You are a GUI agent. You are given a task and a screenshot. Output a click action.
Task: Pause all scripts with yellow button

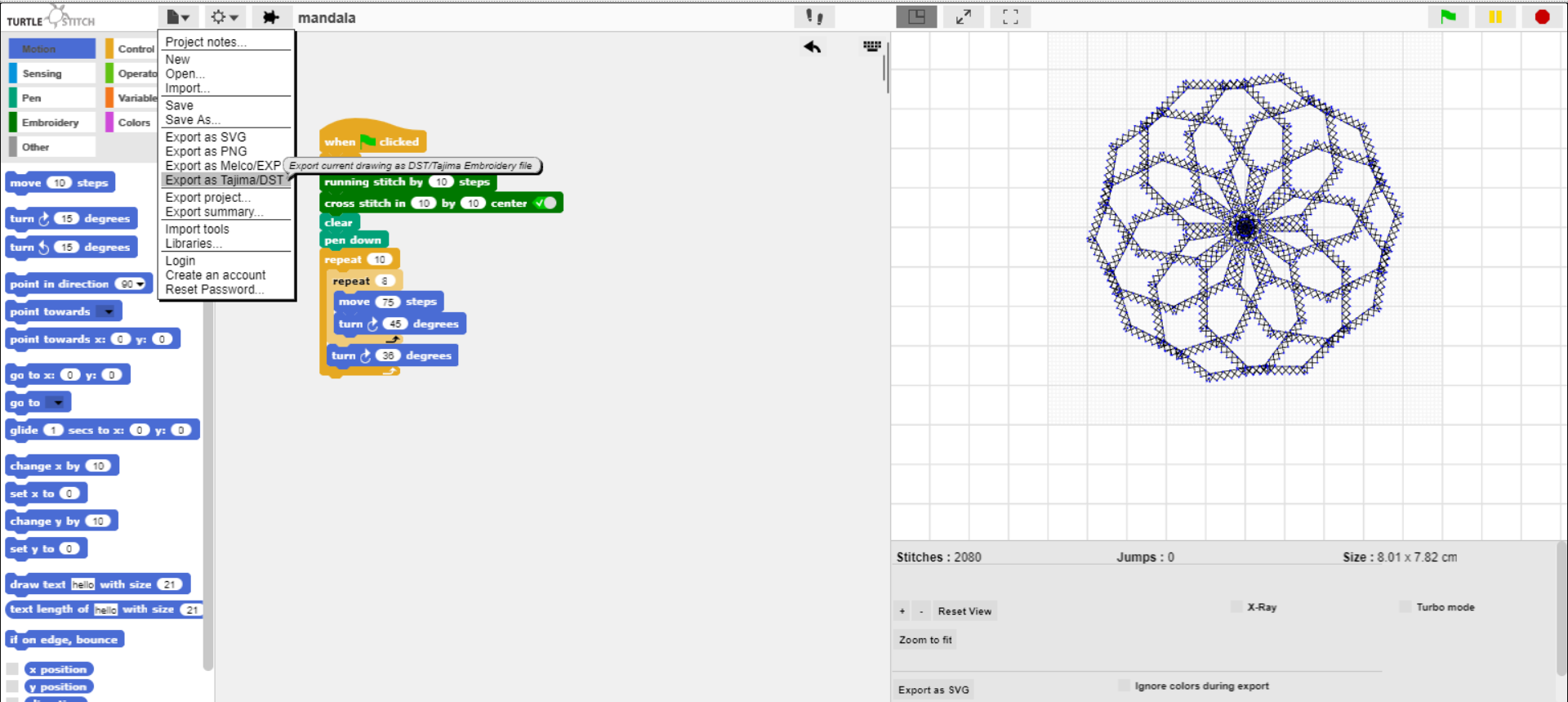coord(1495,16)
